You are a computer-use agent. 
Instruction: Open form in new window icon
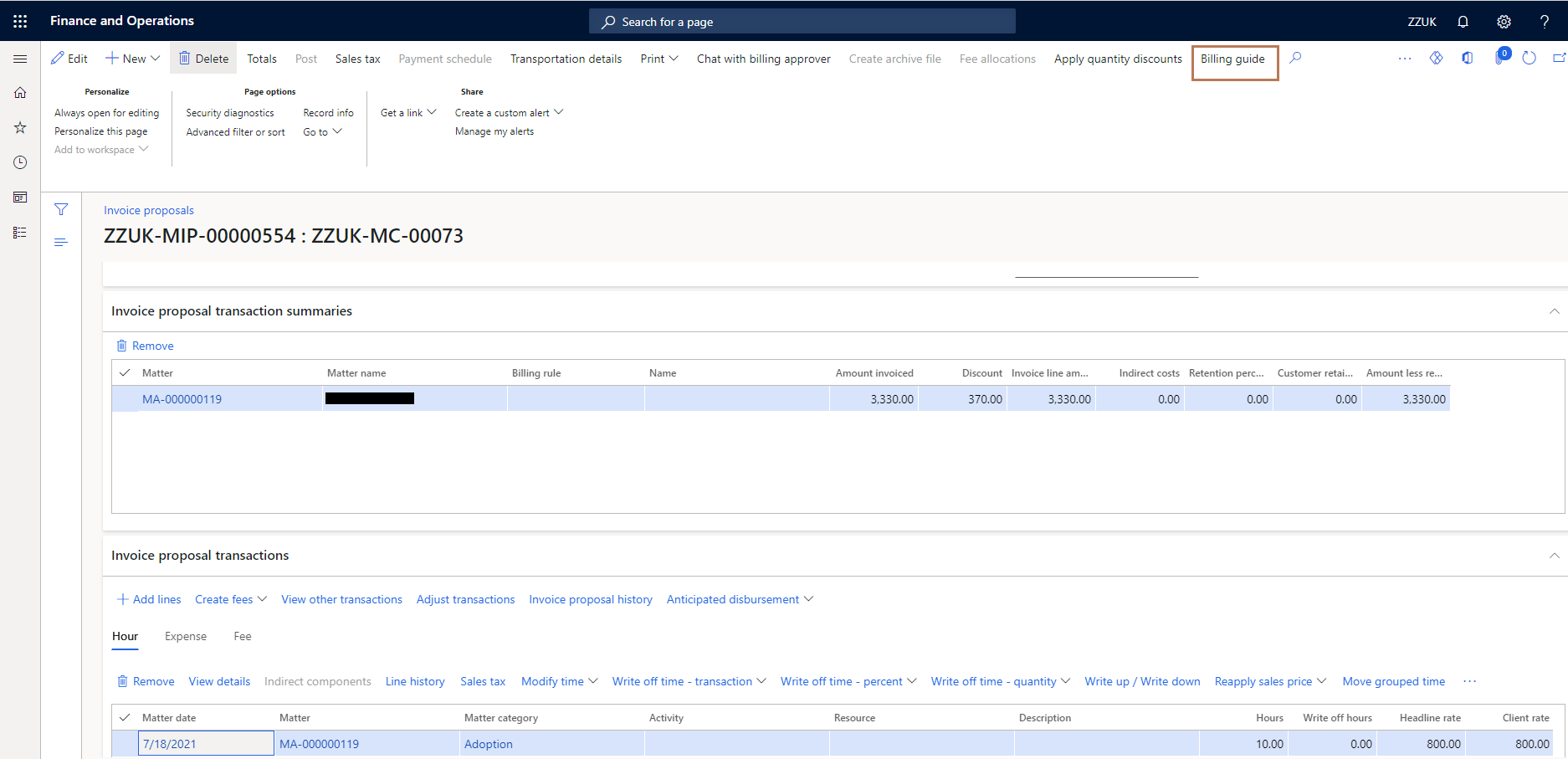pos(1559,58)
